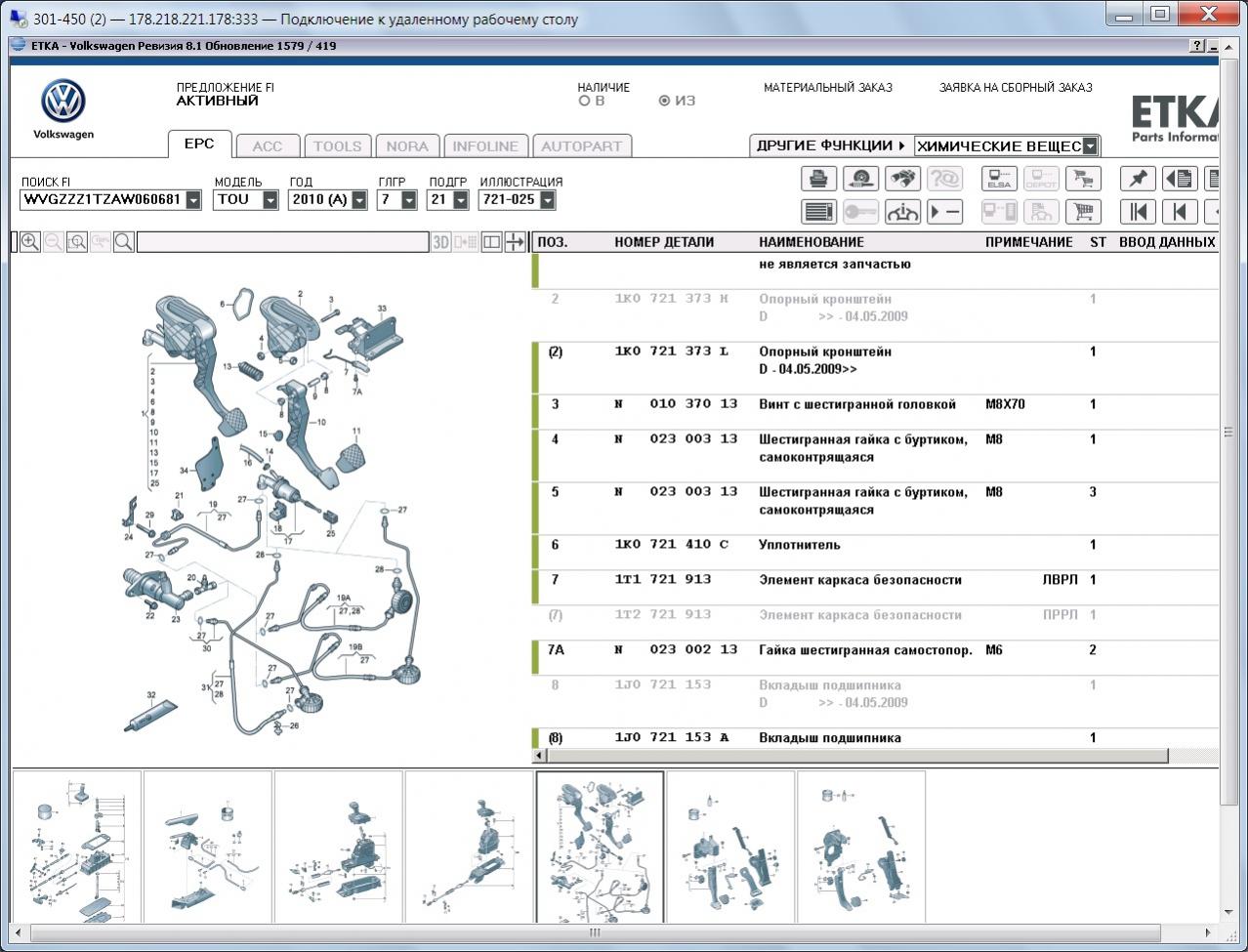
Task: Click the double shopping carts icon
Action: point(1083,179)
